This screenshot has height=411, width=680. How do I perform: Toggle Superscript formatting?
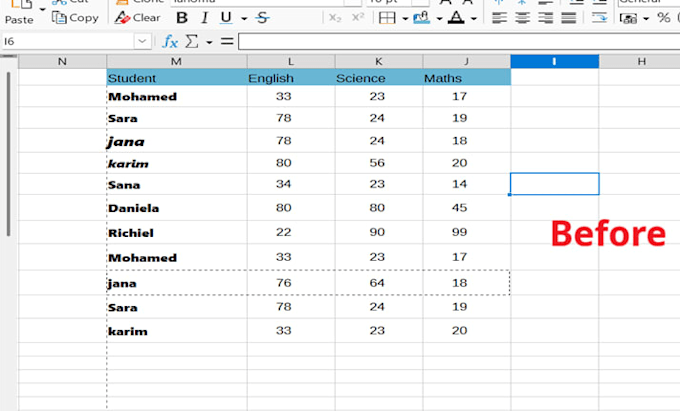coord(358,18)
